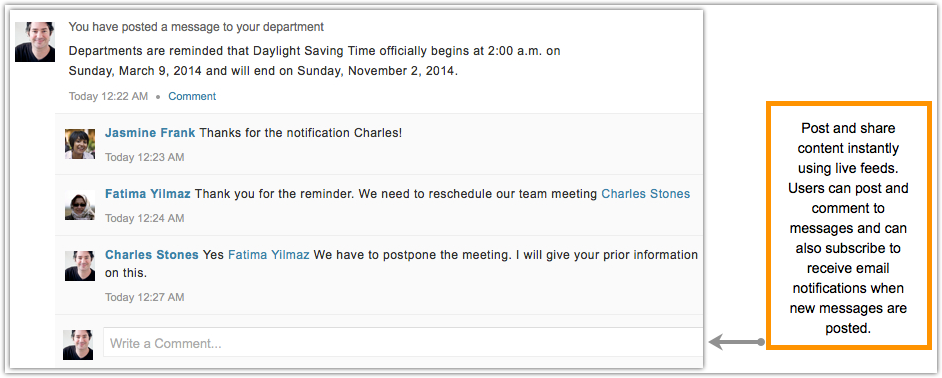Click the Today 12:24 AM comment timestamp
942x378 pixels.
coord(144,219)
